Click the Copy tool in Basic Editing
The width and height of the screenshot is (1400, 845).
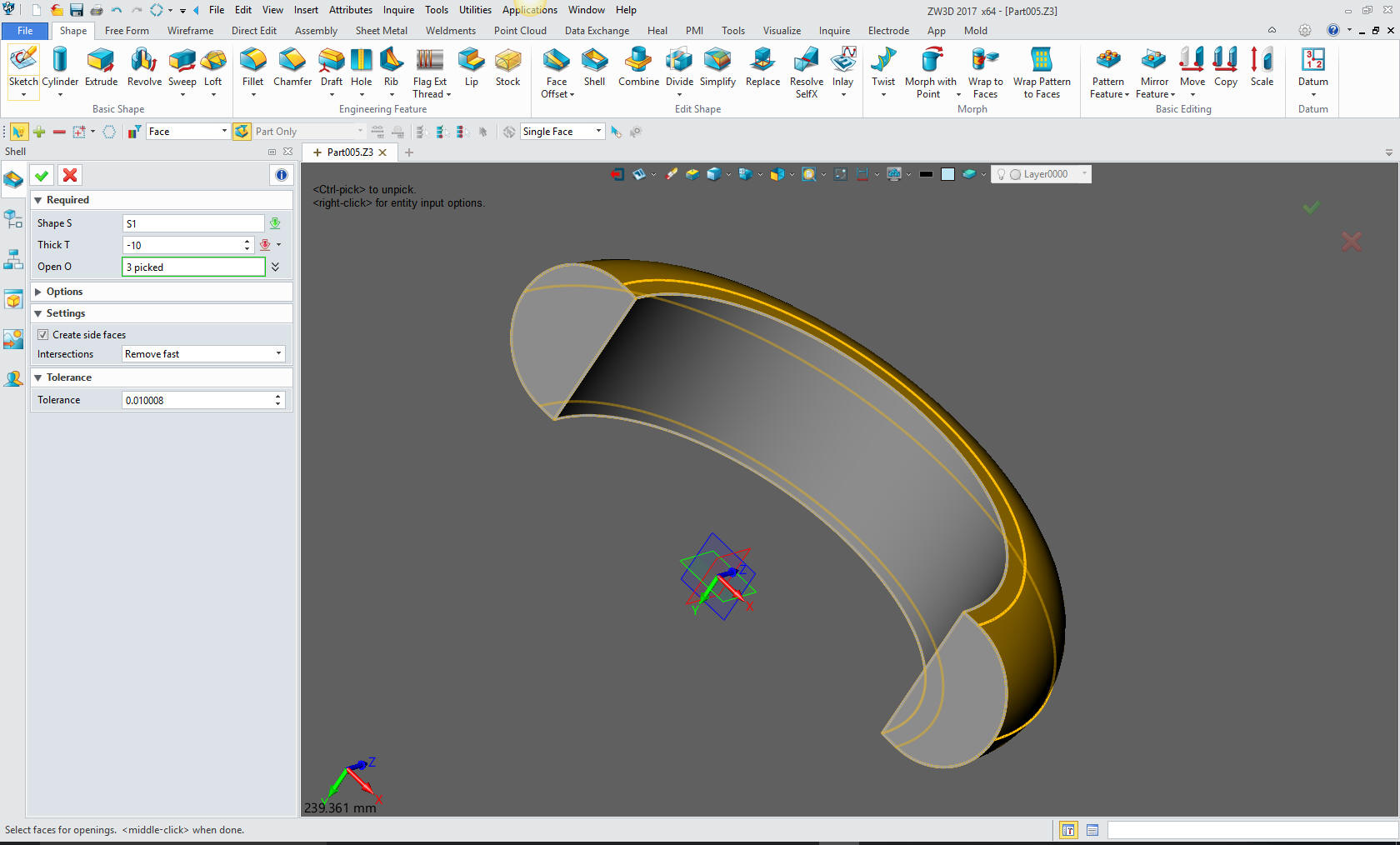(x=1226, y=67)
